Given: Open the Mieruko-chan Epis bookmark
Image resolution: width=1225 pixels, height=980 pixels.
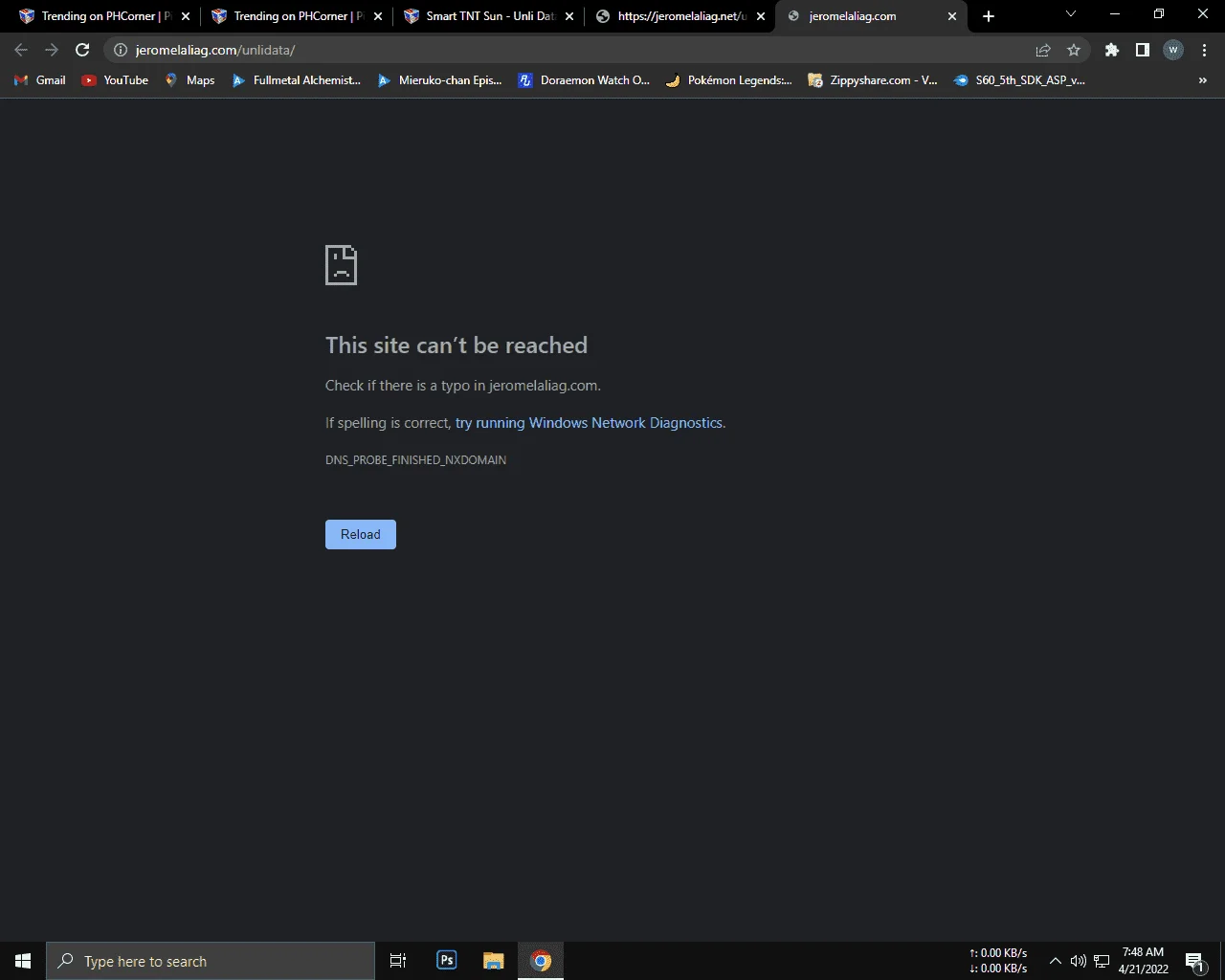Looking at the screenshot, I should (x=439, y=80).
